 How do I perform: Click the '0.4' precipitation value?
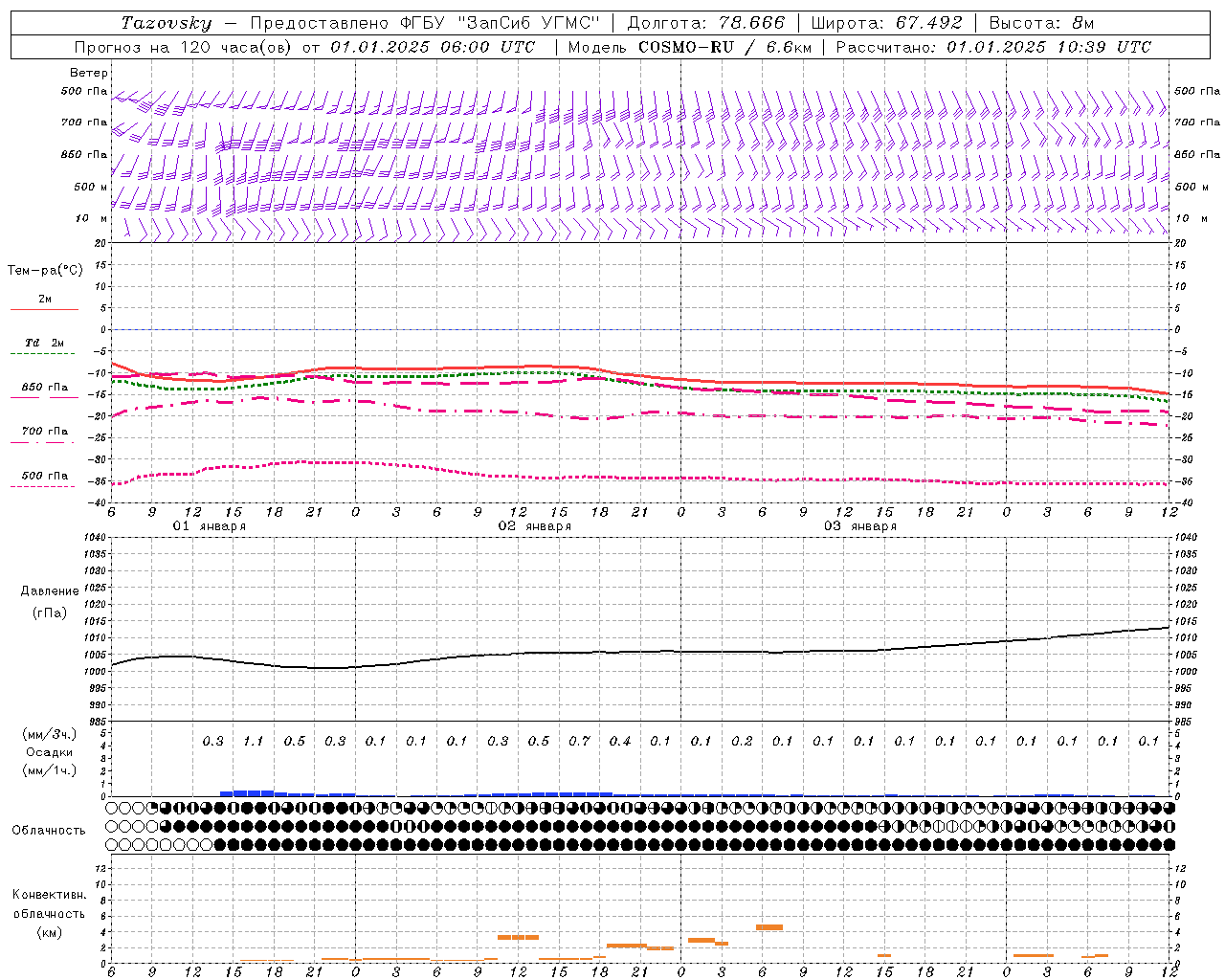(x=620, y=742)
